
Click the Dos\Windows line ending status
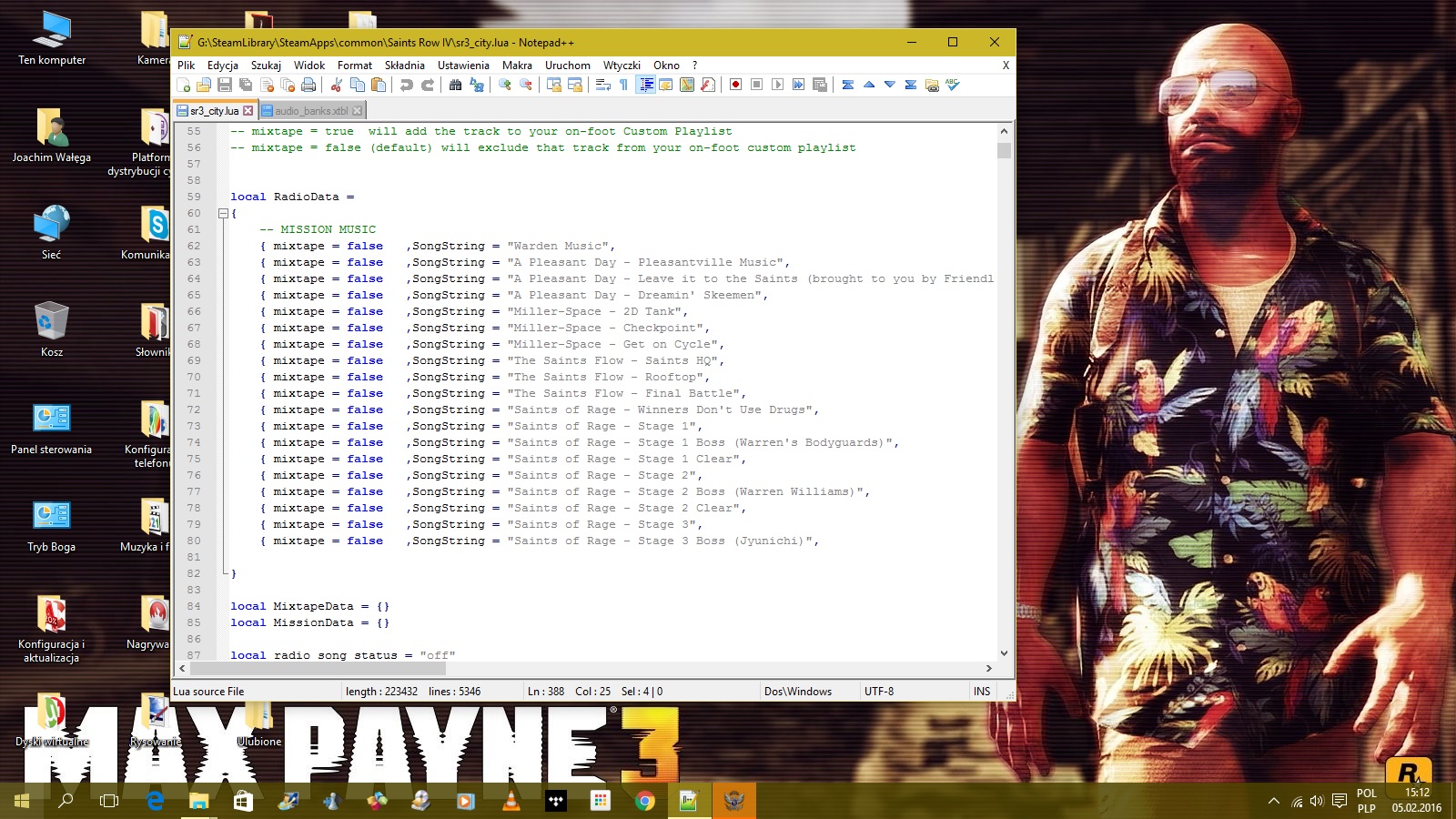coord(798,692)
